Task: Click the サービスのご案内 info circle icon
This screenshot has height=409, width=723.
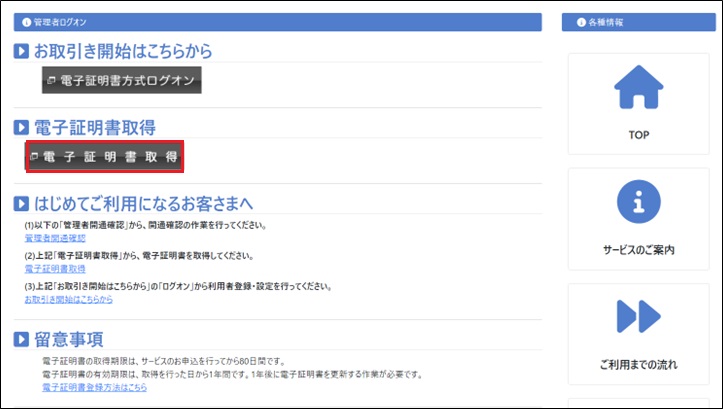Action: click(x=638, y=203)
